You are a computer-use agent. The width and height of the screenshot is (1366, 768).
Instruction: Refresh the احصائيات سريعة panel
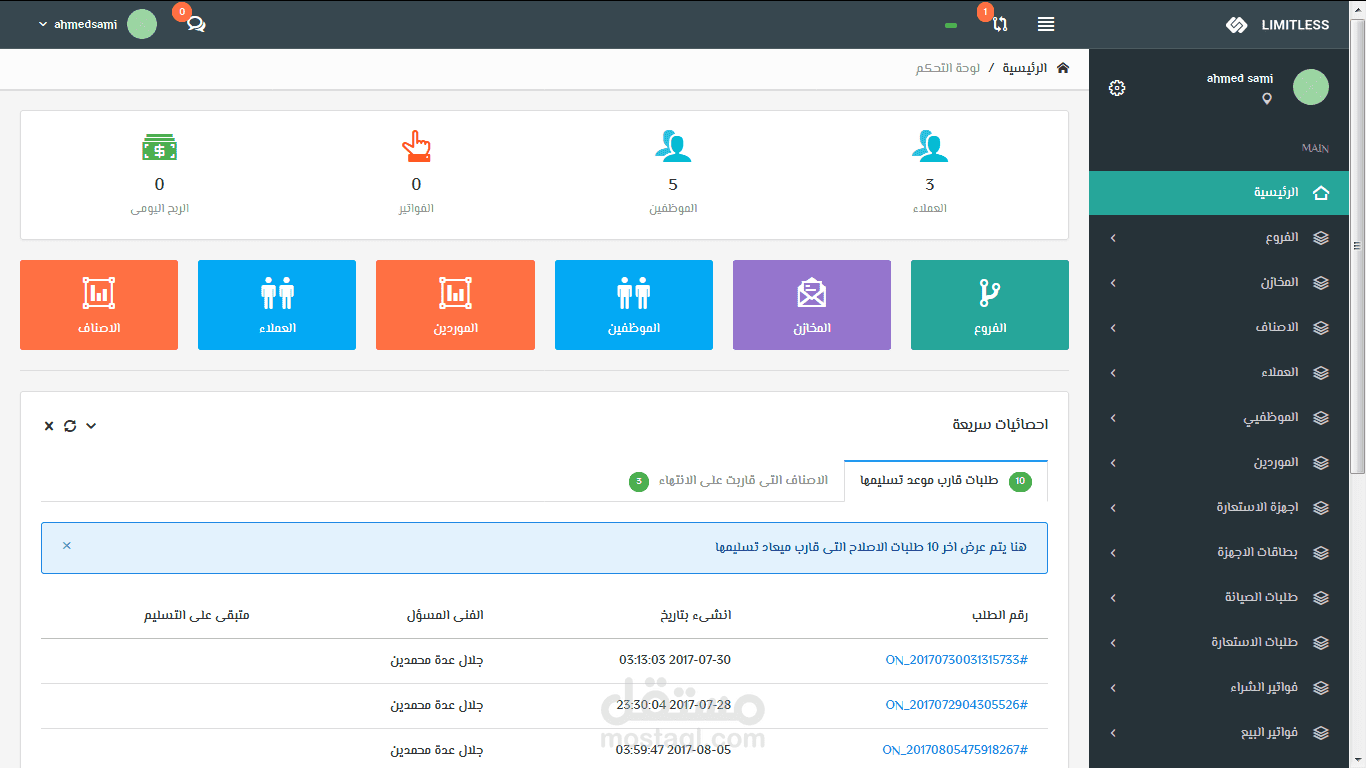(x=69, y=425)
